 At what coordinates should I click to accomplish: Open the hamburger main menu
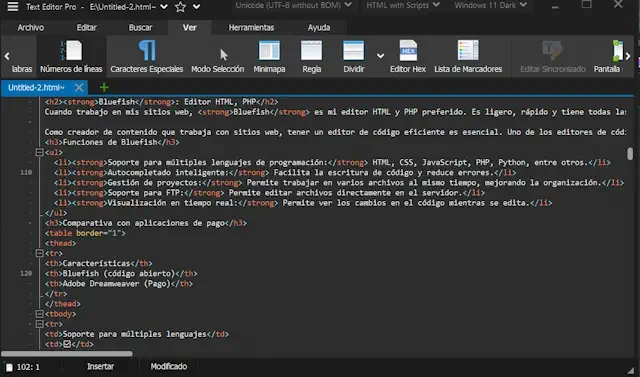pyautogui.click(x=13, y=6)
